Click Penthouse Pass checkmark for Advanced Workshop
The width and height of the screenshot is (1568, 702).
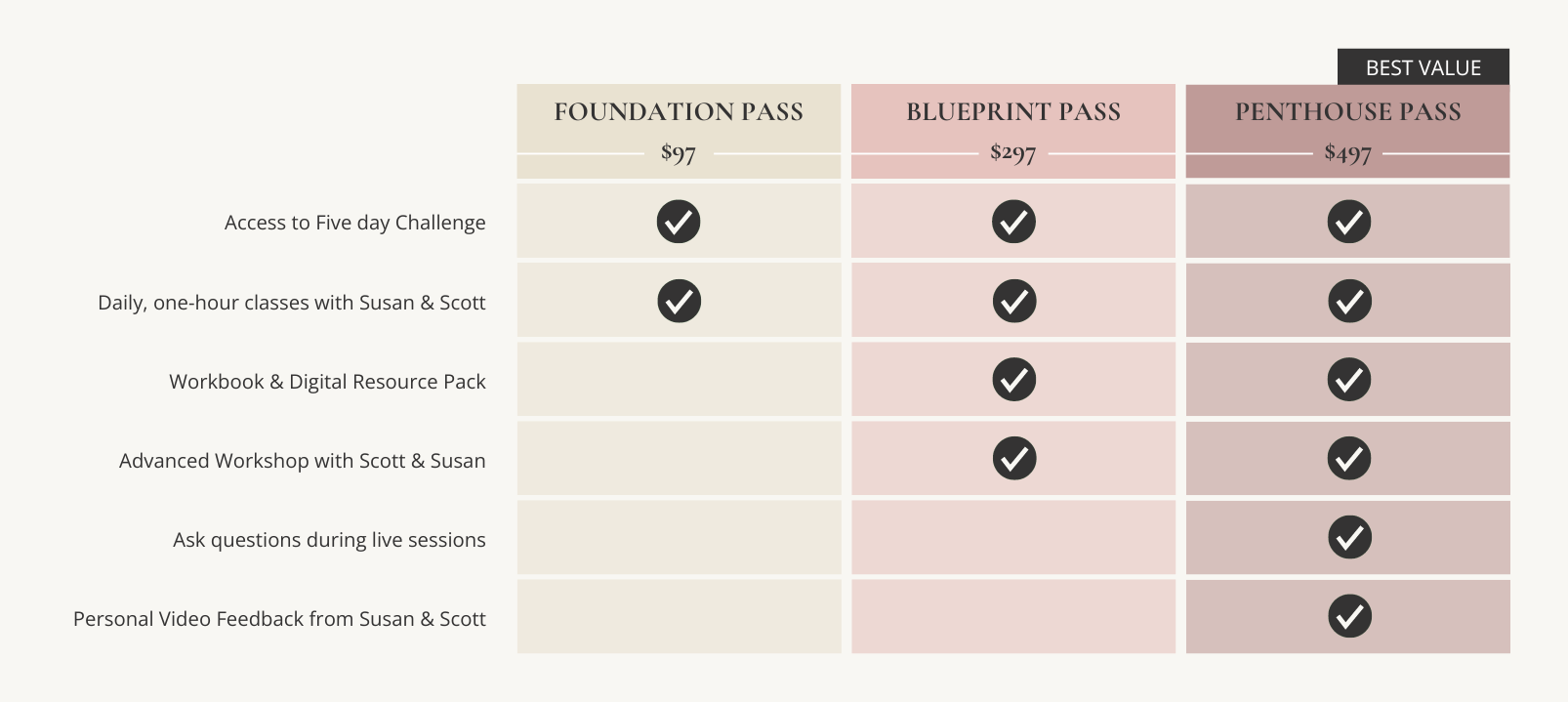[x=1348, y=459]
